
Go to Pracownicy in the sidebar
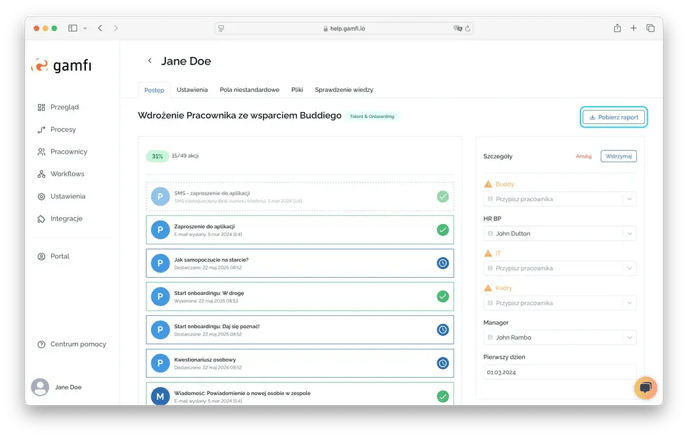(x=41, y=152)
